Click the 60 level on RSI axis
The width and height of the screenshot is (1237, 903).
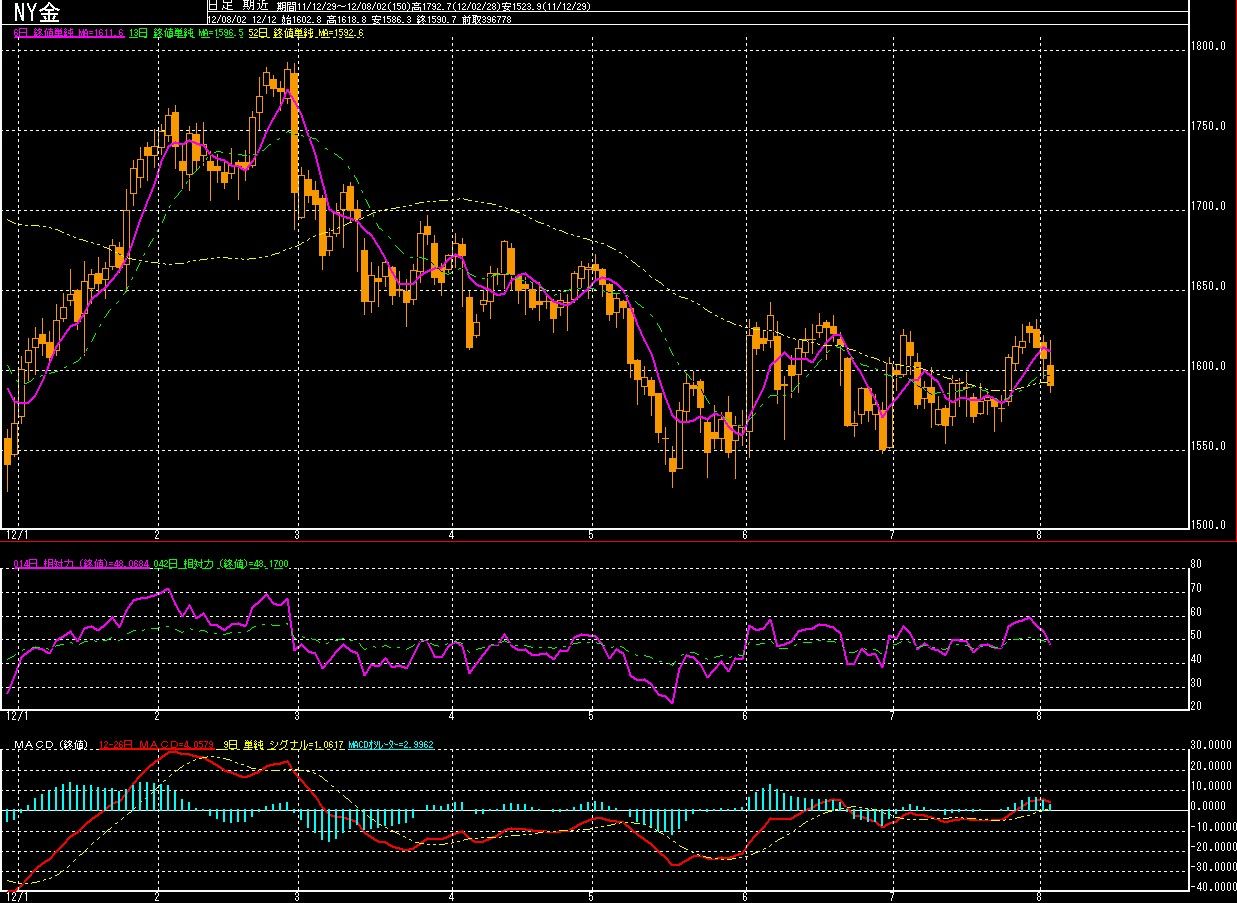(1195, 612)
